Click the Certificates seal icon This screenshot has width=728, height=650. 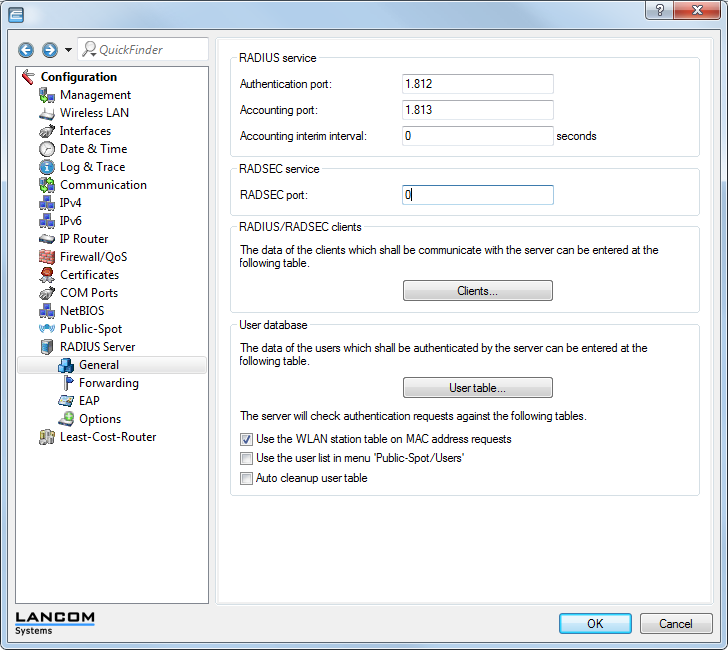pyautogui.click(x=46, y=275)
